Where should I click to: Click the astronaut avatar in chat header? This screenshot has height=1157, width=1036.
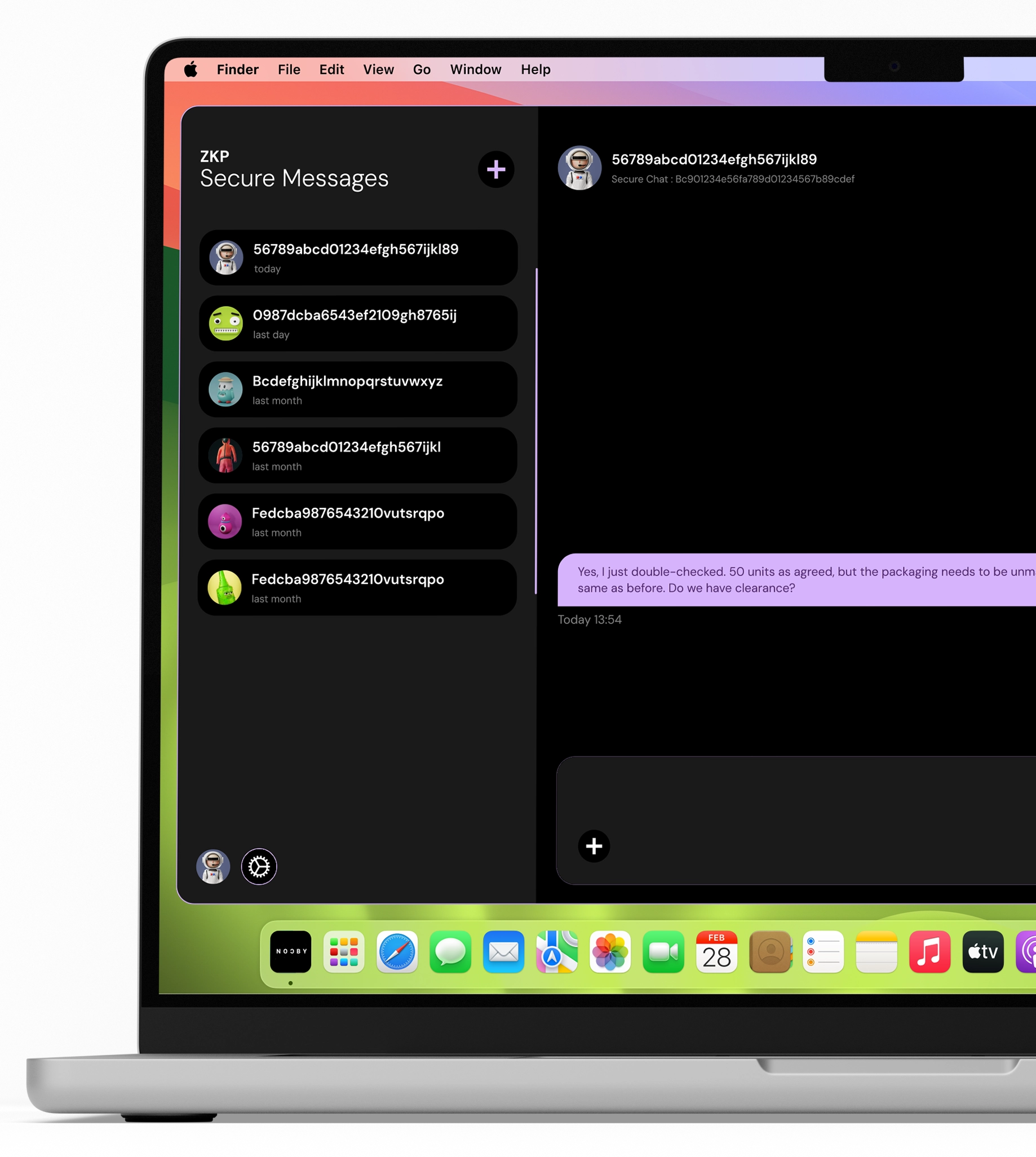579,168
